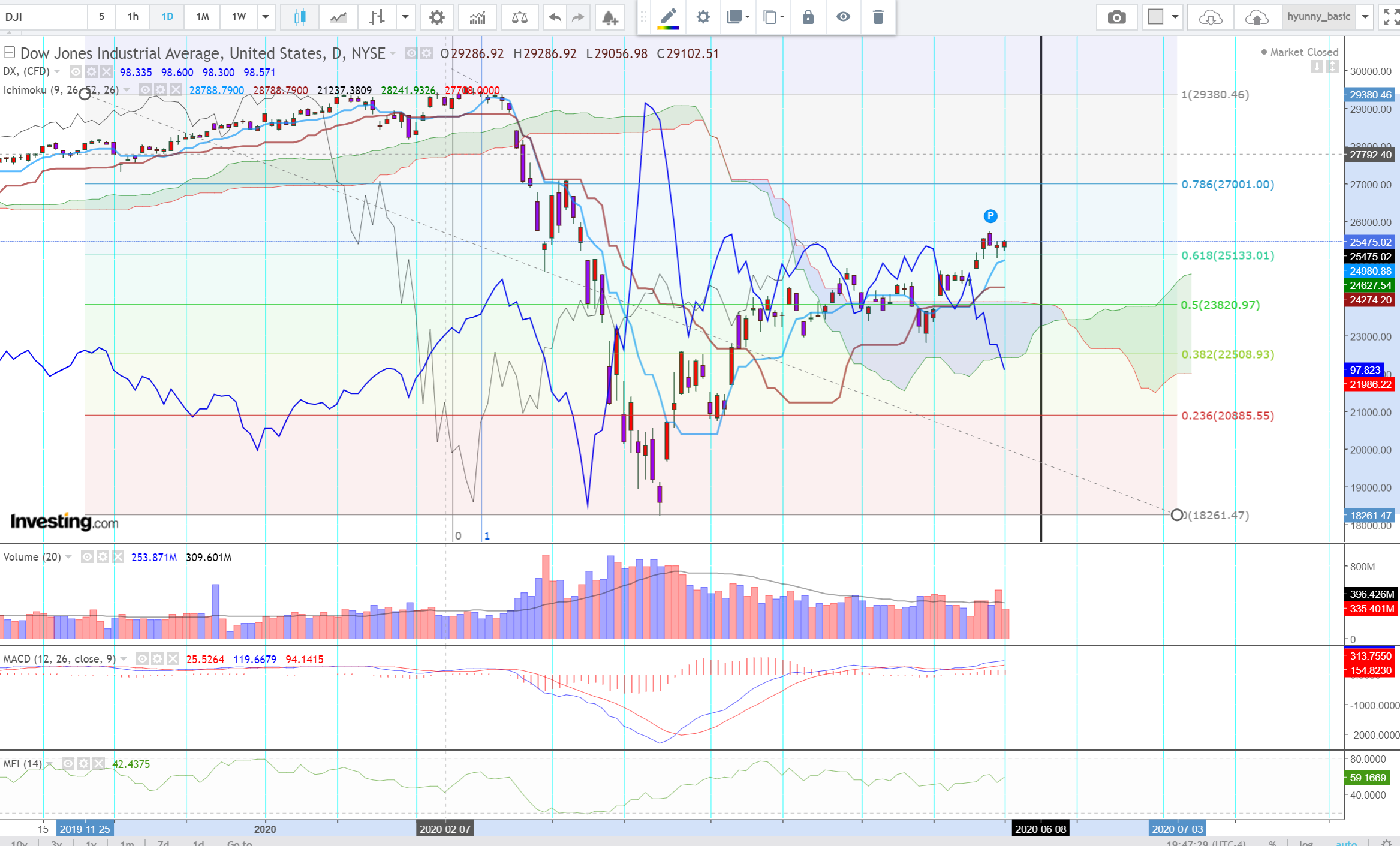Open the hyunny_basic layout dropdown

click(x=1365, y=17)
